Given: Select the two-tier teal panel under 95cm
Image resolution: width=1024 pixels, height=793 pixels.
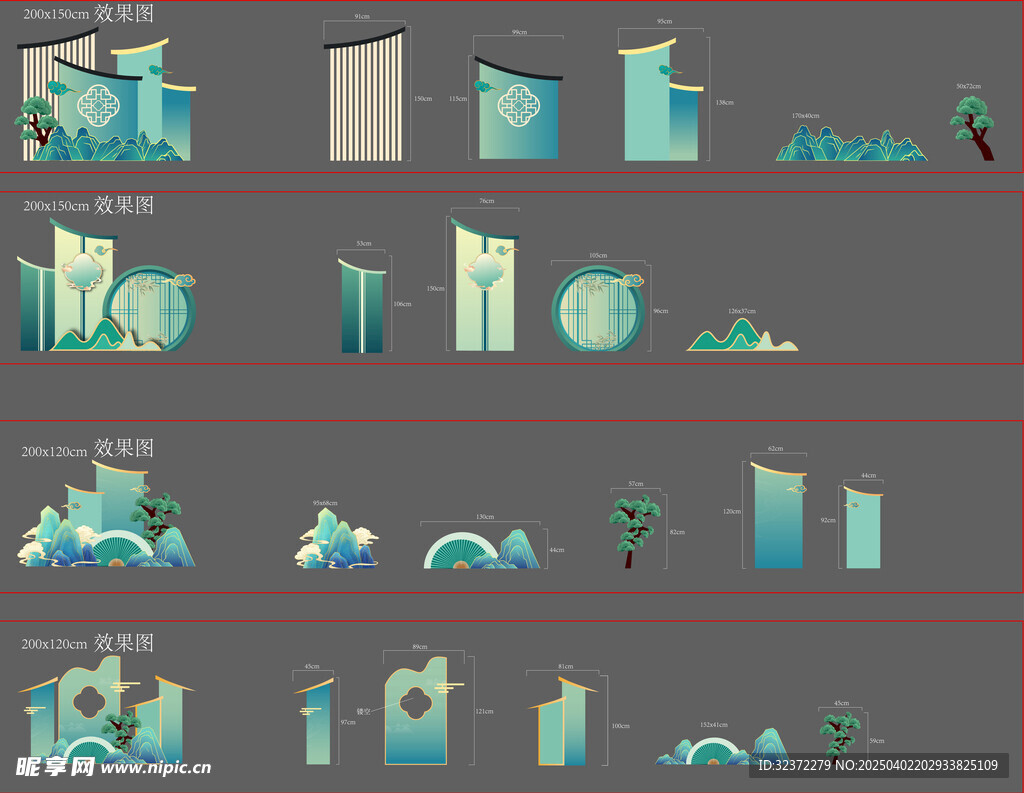Looking at the screenshot, I should pos(661,100).
